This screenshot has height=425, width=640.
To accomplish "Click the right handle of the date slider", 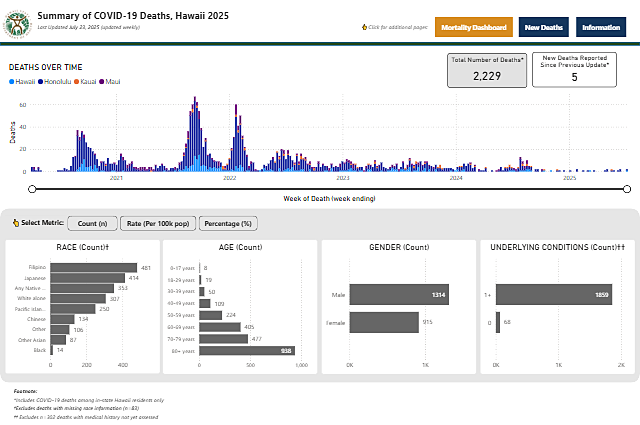I will pos(627,188).
